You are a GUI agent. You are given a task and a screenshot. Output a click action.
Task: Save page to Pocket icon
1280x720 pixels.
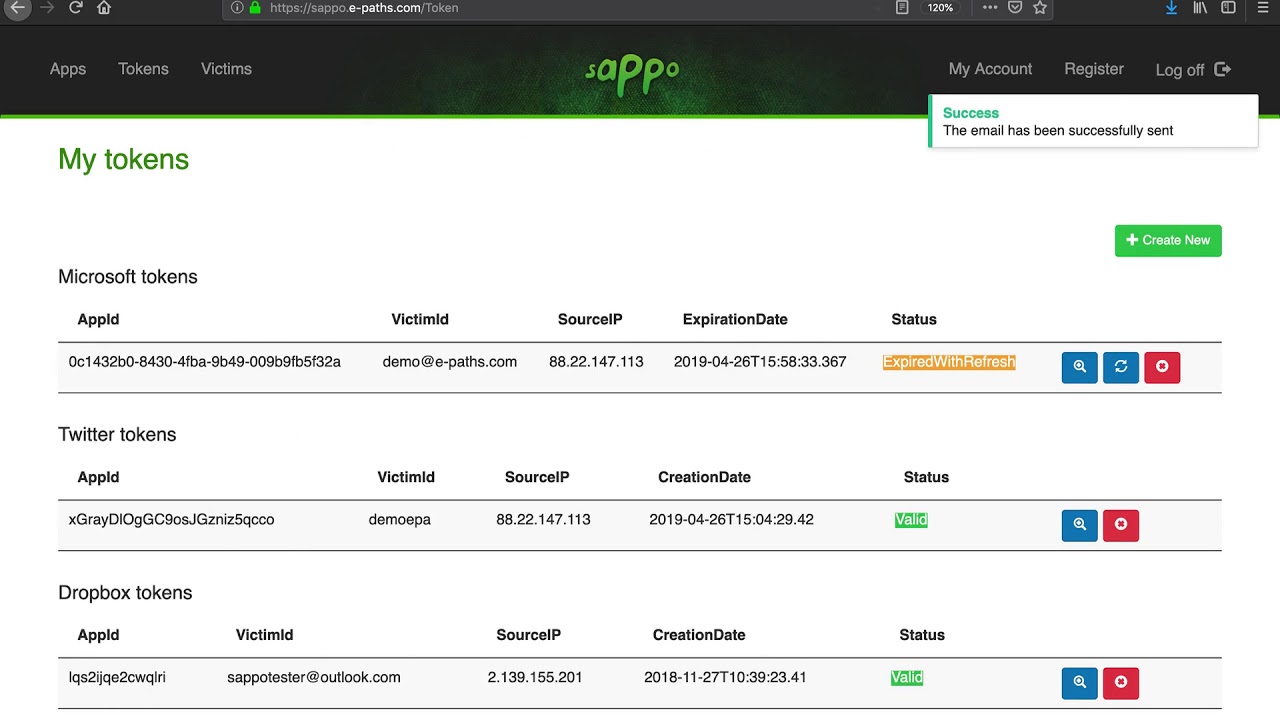[x=1015, y=7]
